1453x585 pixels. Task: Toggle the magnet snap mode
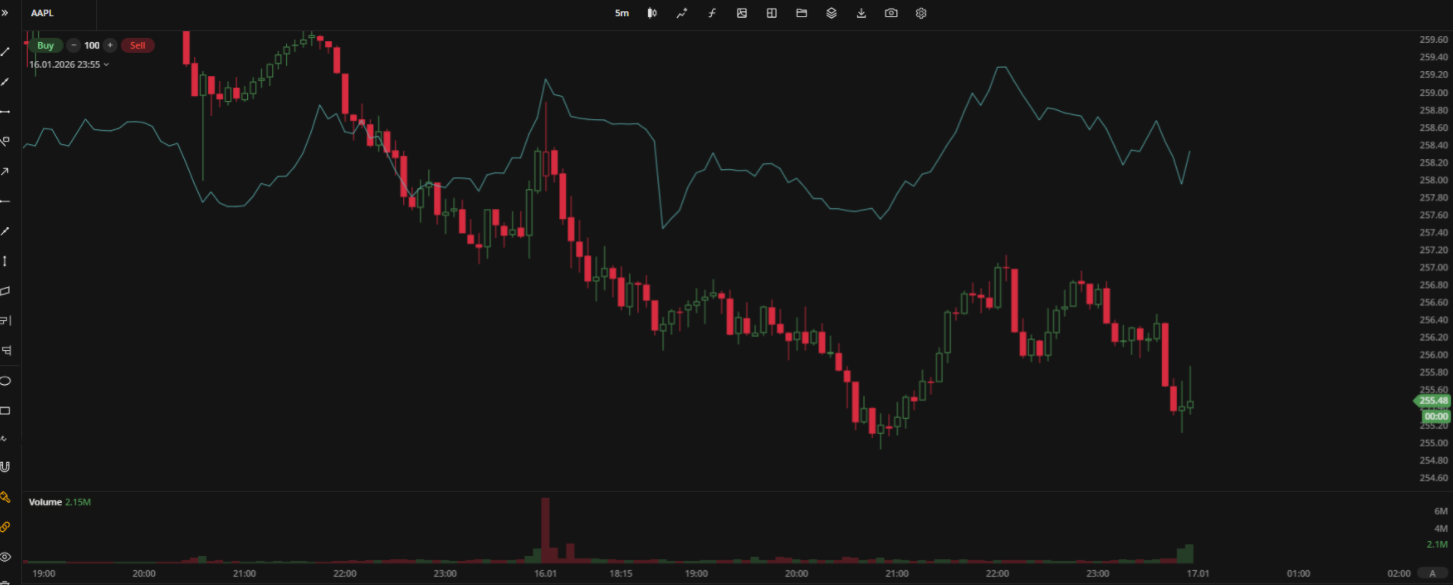pyautogui.click(x=5, y=467)
